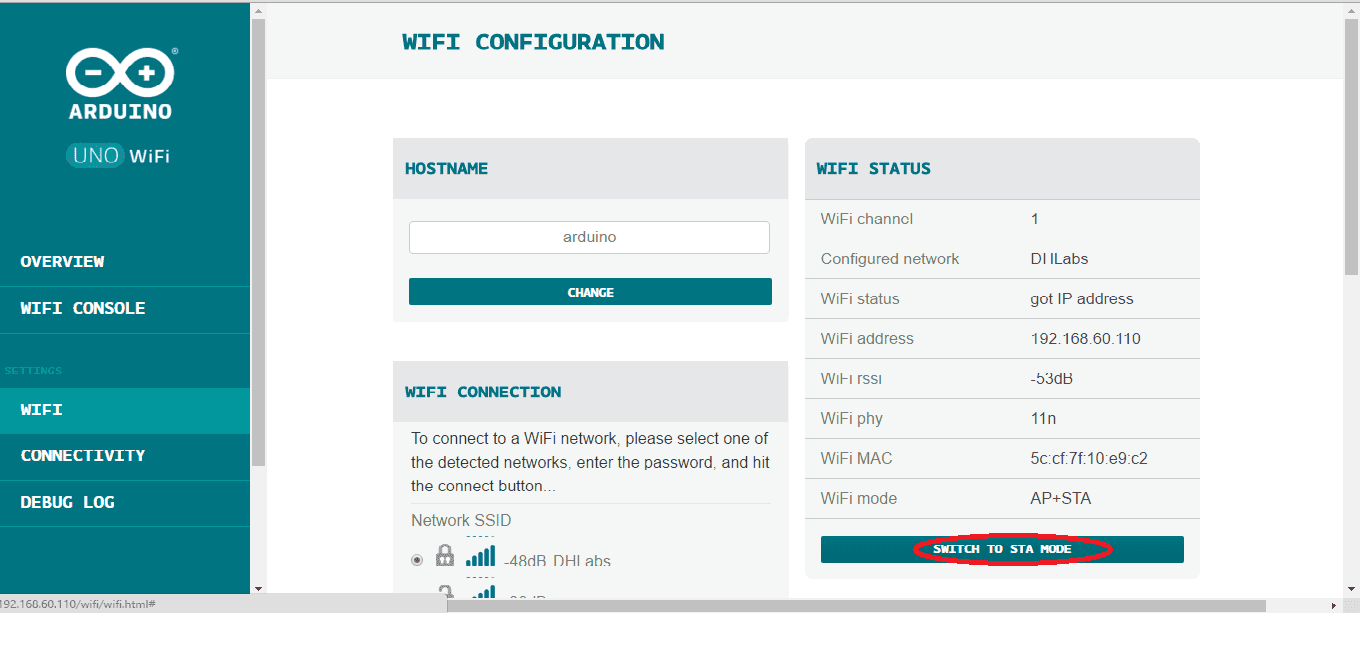Click the lock icon beside DHLabs network

click(445, 557)
